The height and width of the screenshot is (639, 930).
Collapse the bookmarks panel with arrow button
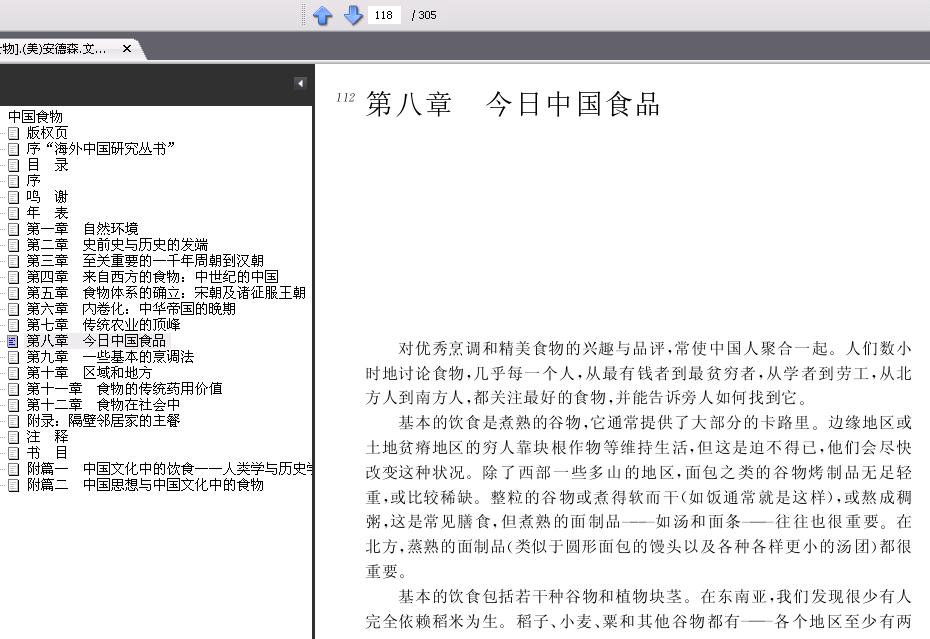coord(300,84)
